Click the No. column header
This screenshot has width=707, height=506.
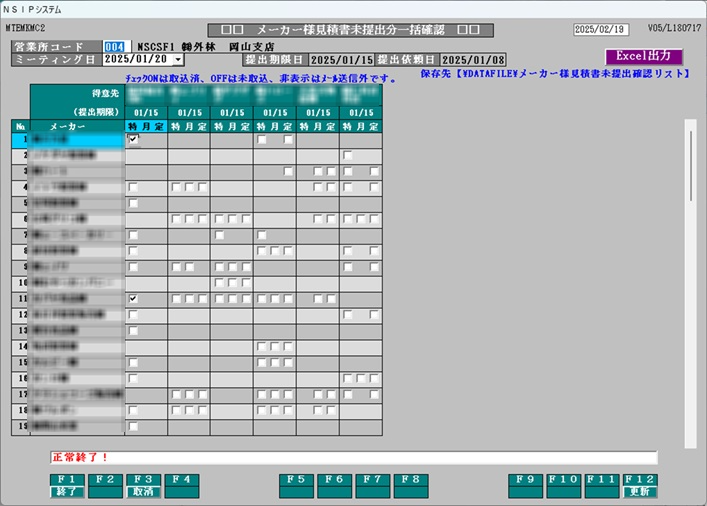(x=21, y=127)
